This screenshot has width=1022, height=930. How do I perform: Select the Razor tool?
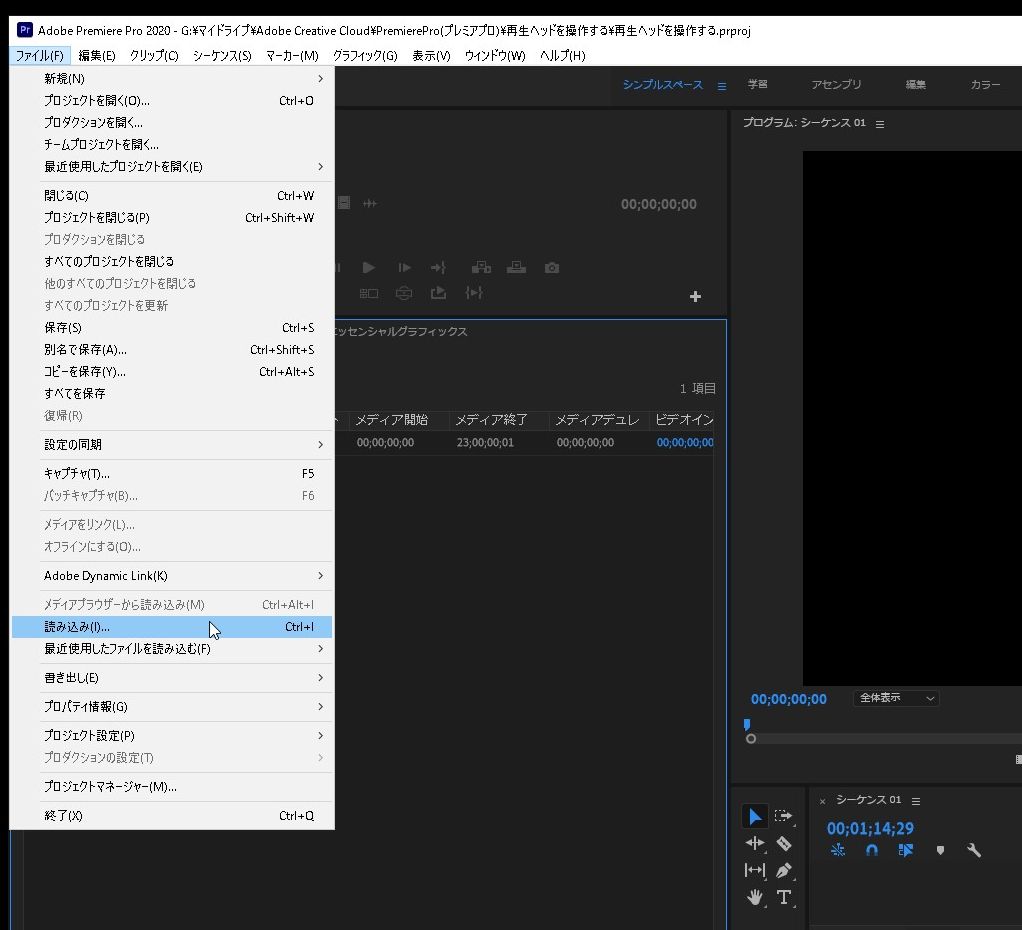point(784,844)
